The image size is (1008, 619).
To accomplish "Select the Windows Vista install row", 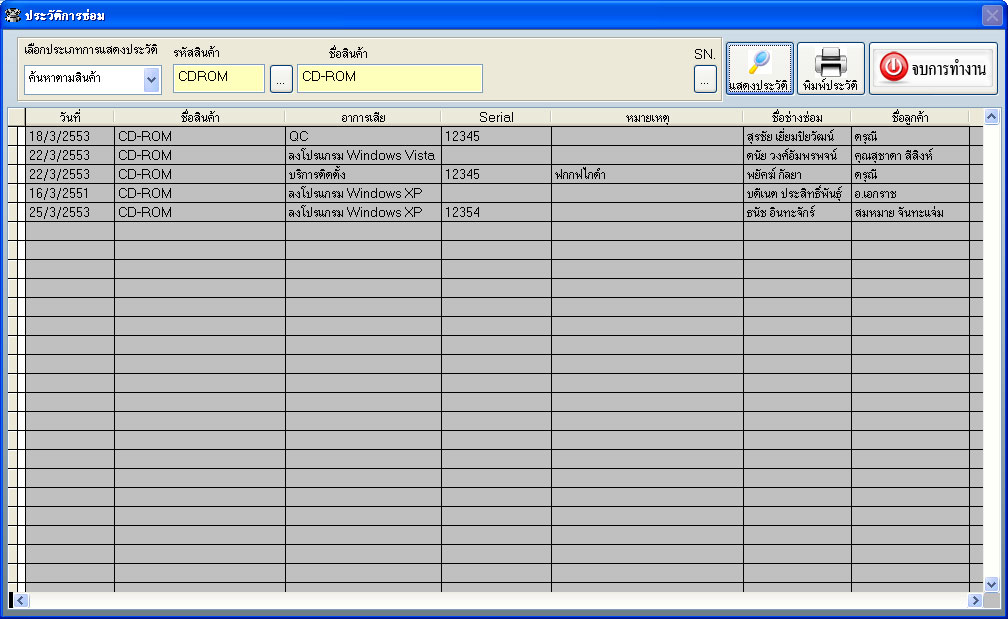I will 361,155.
